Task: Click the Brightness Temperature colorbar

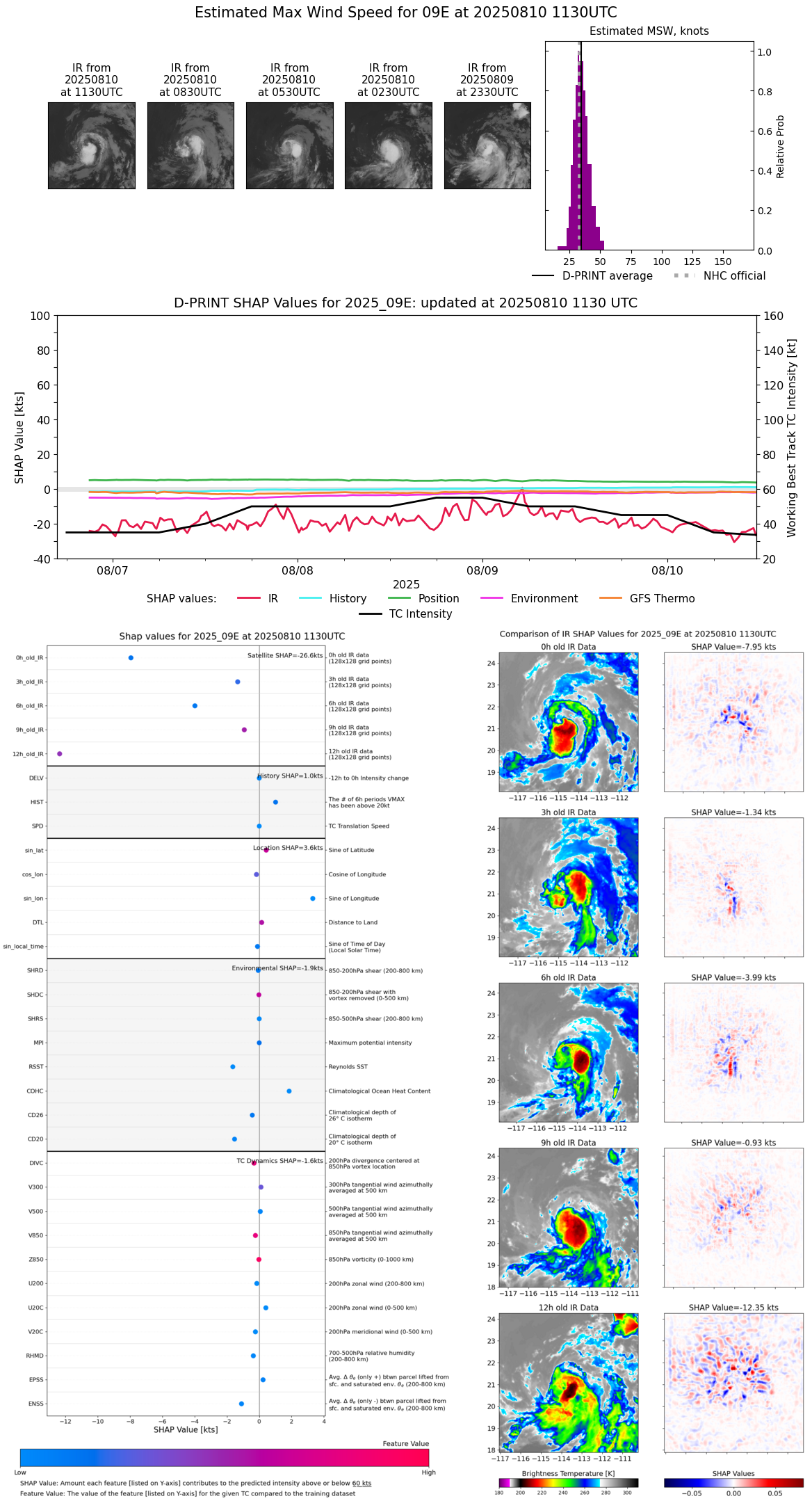Action: 569,1482
